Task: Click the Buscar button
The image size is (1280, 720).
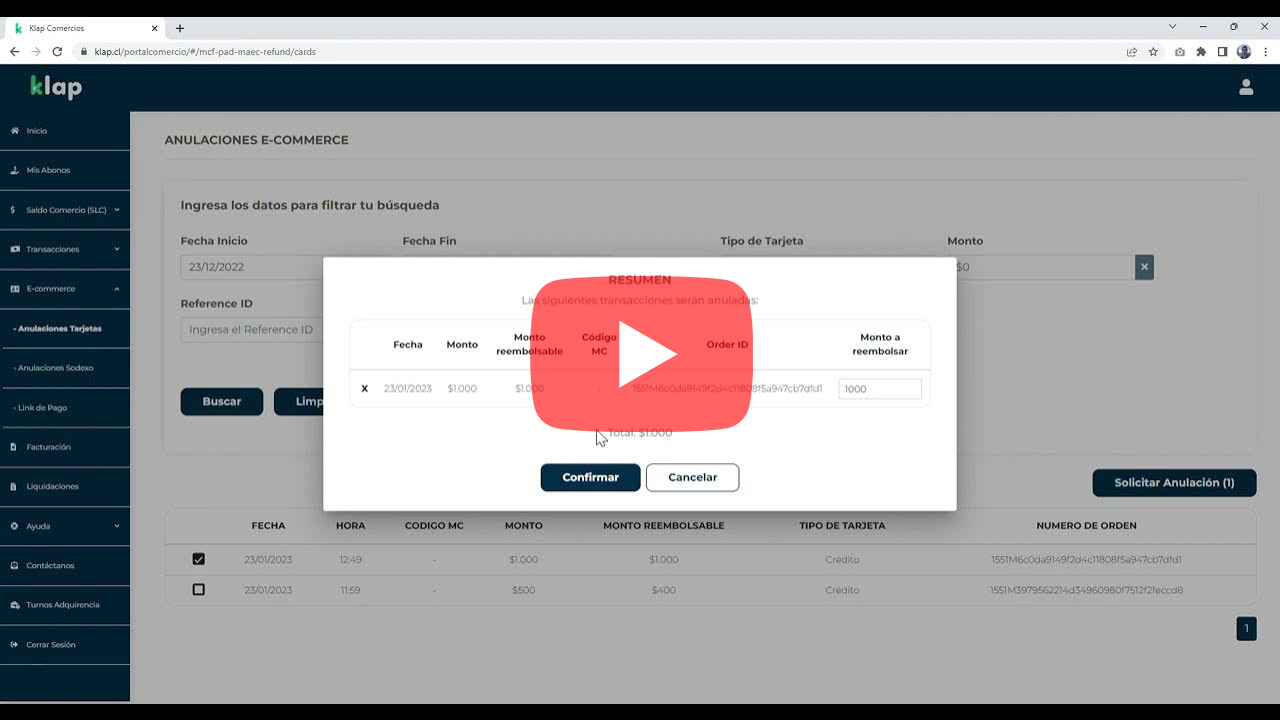Action: 221,401
